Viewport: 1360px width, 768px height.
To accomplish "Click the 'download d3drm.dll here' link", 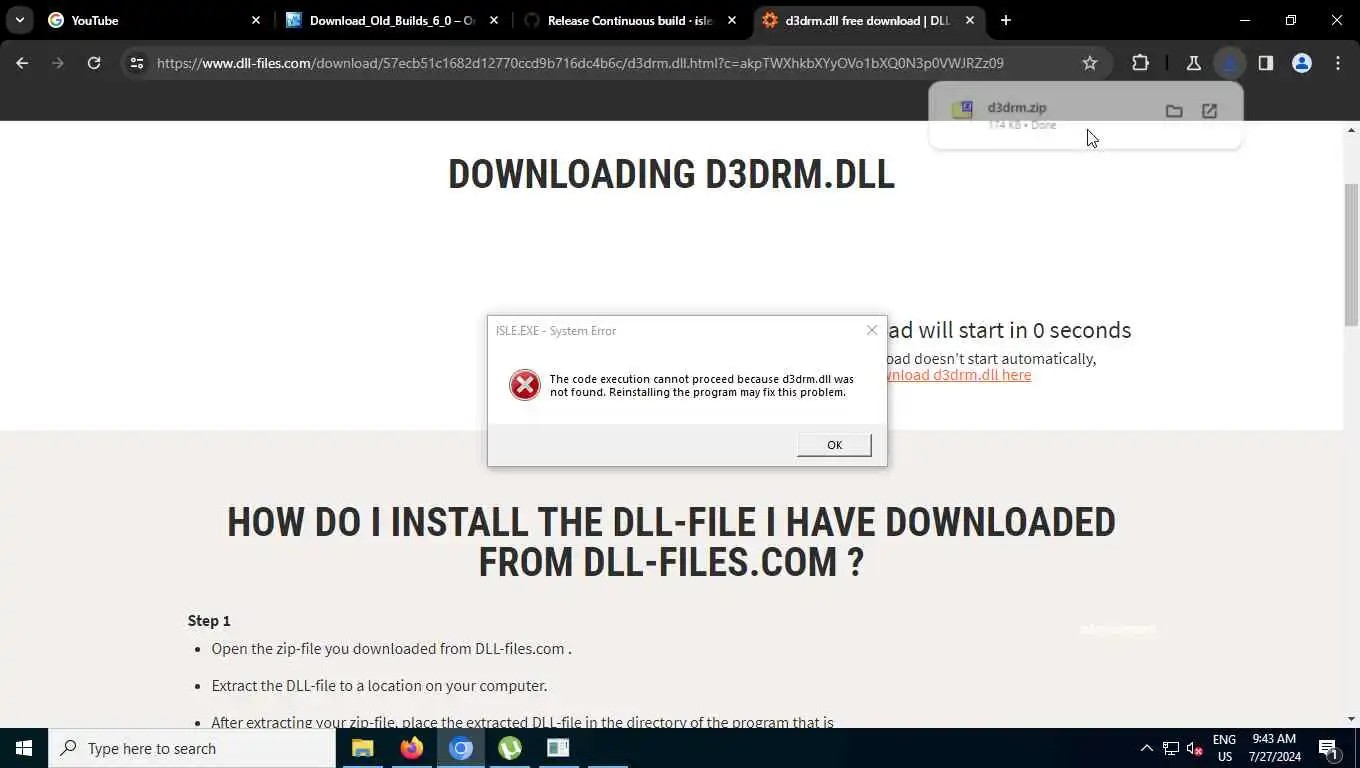I will [x=958, y=375].
